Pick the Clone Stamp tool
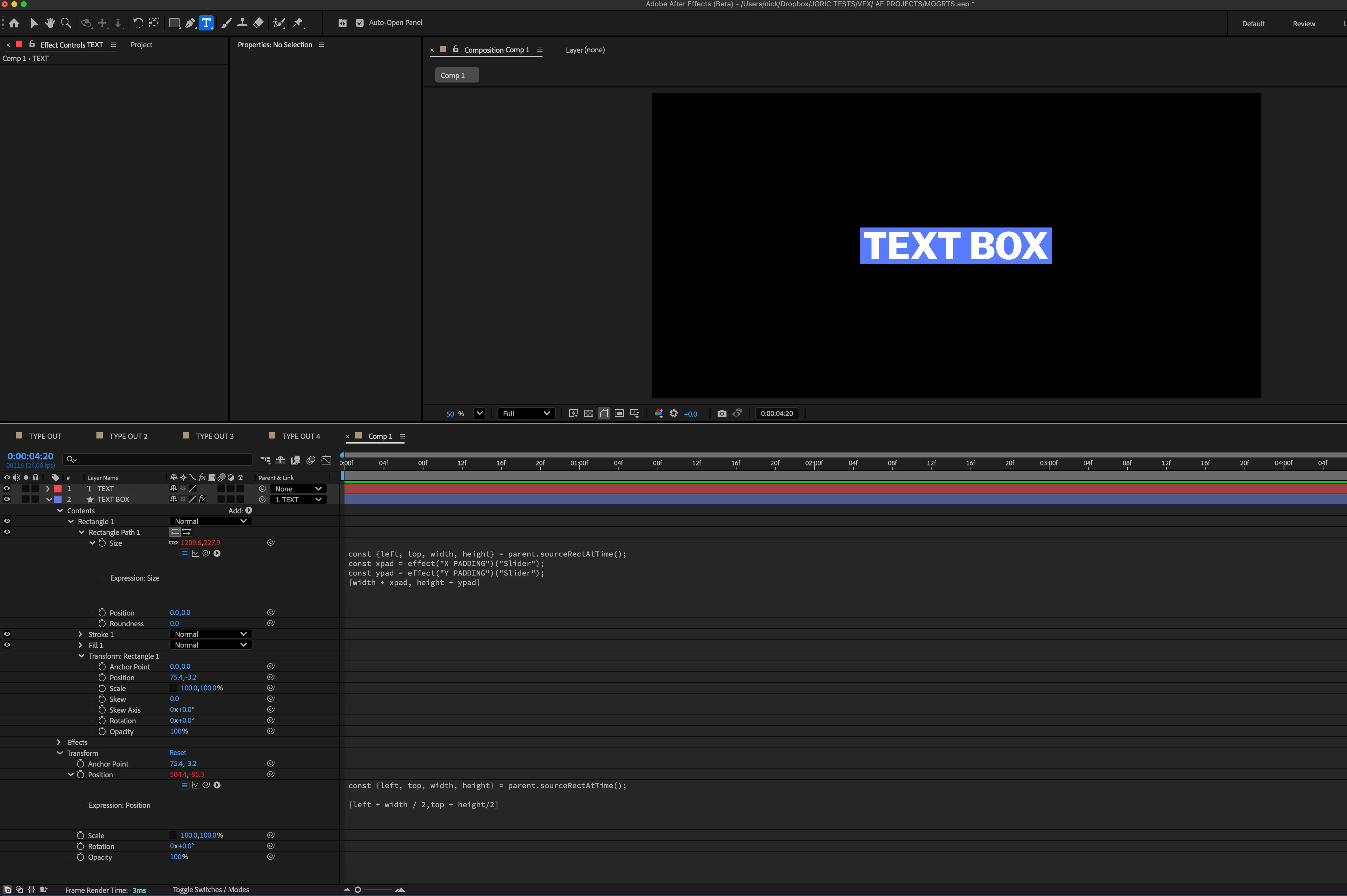This screenshot has width=1347, height=896. click(242, 23)
